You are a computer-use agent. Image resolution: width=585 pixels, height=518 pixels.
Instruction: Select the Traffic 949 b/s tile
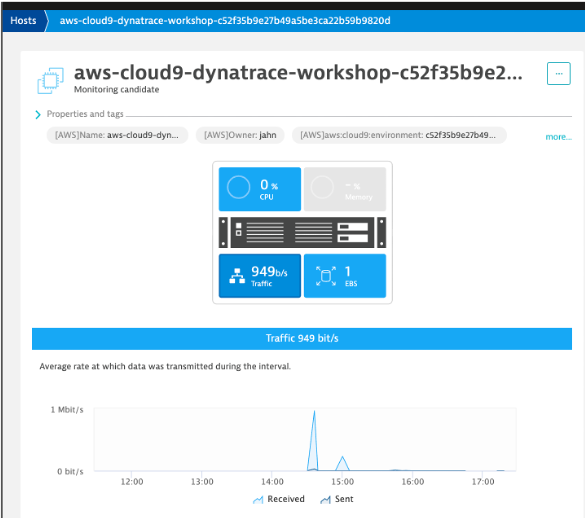point(260,276)
